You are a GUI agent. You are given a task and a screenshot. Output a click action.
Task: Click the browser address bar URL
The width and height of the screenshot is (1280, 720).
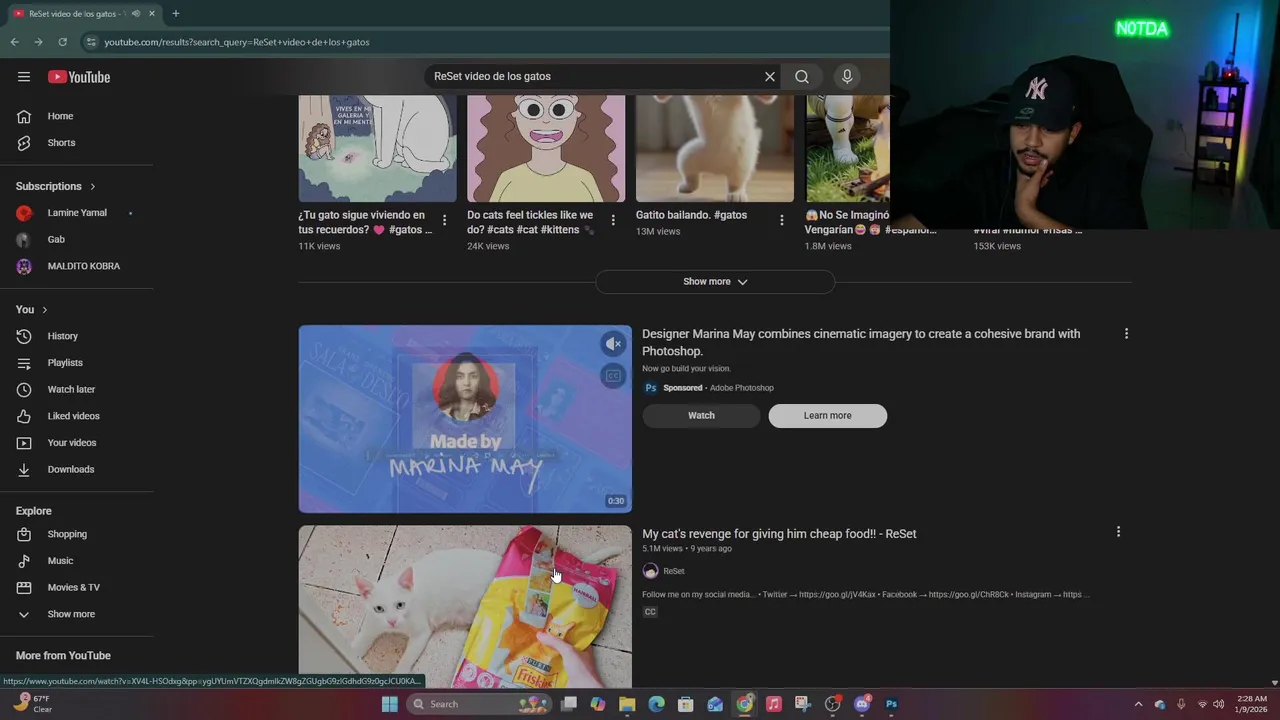coord(237,42)
